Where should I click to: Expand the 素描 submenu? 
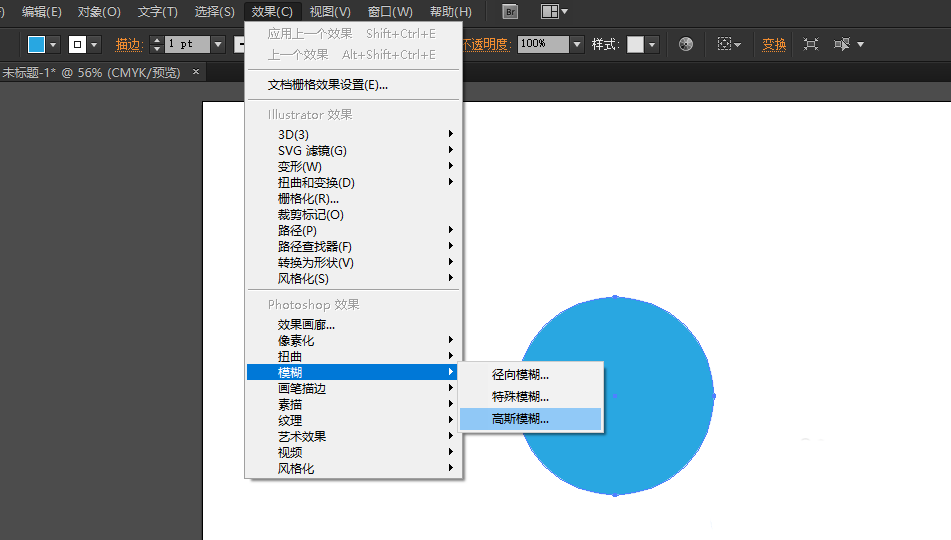click(x=353, y=404)
